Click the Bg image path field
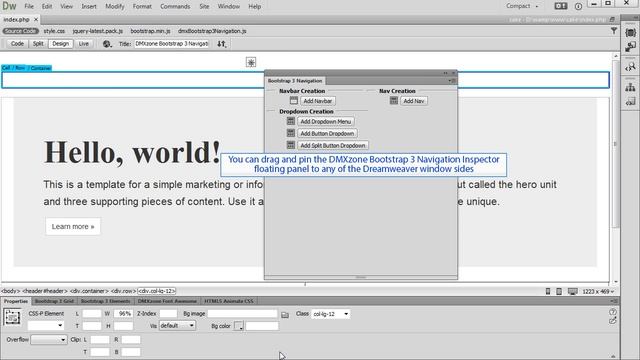This screenshot has width=640, height=360. [242, 313]
